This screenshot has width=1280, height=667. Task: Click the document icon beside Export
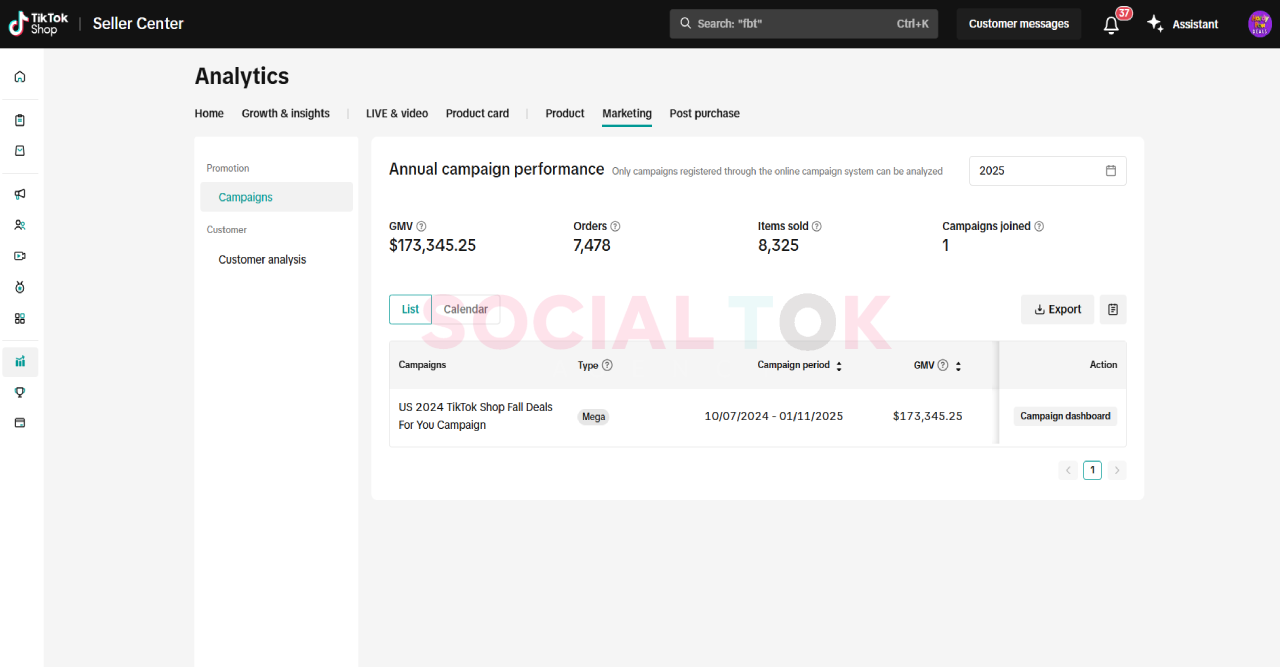coord(1113,310)
